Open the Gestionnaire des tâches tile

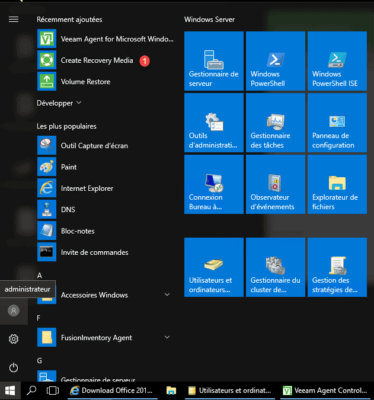click(x=275, y=123)
